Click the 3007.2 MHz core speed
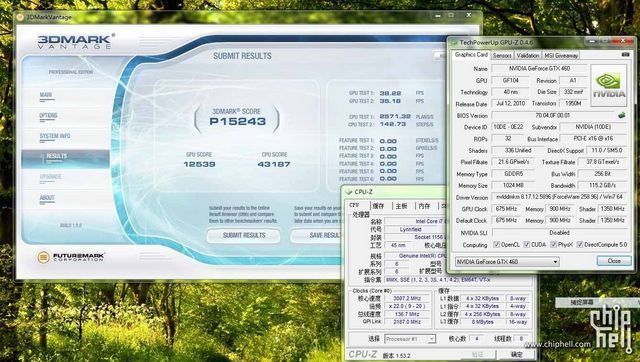The height and width of the screenshot is (362, 640). click(407, 298)
